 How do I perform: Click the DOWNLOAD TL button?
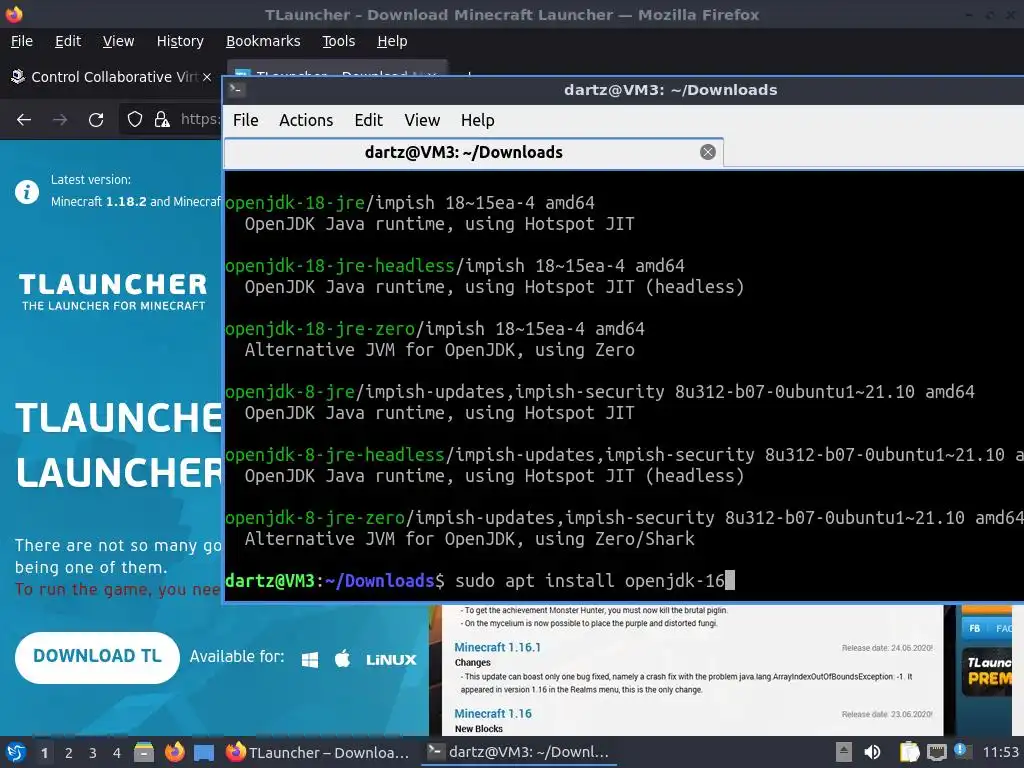[97, 657]
